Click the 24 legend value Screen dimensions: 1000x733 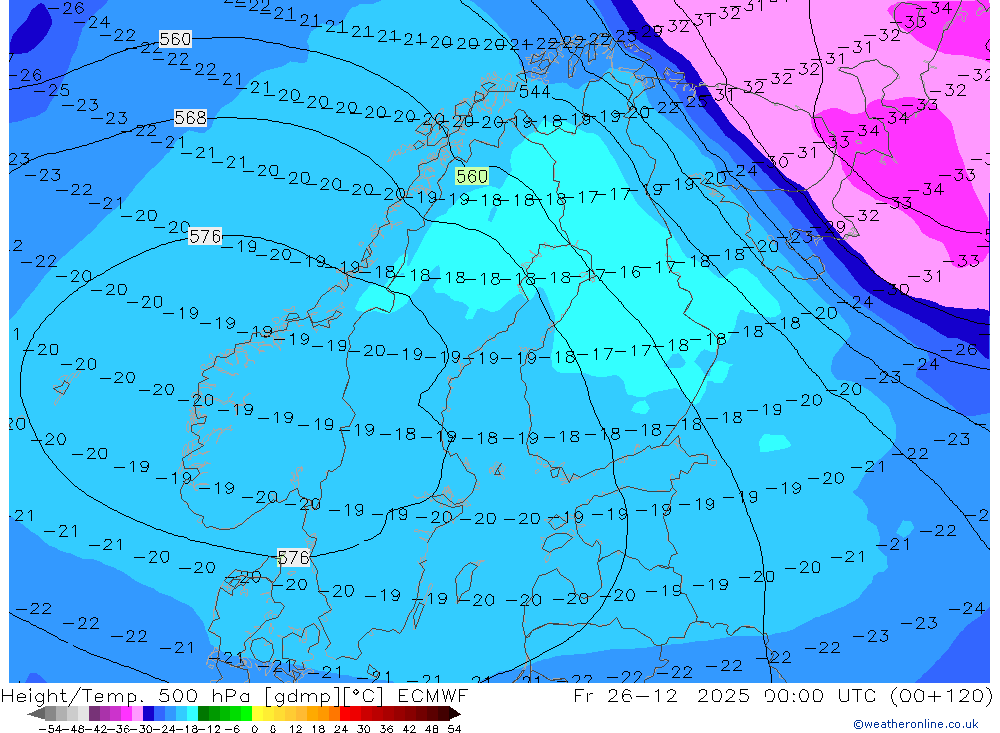click(341, 729)
